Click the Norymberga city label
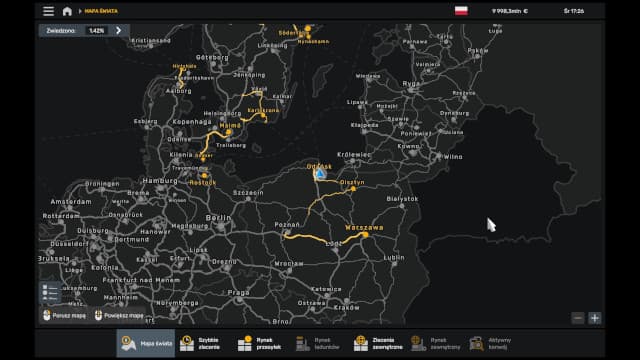Viewport: 640px width, 360px height. (178, 303)
